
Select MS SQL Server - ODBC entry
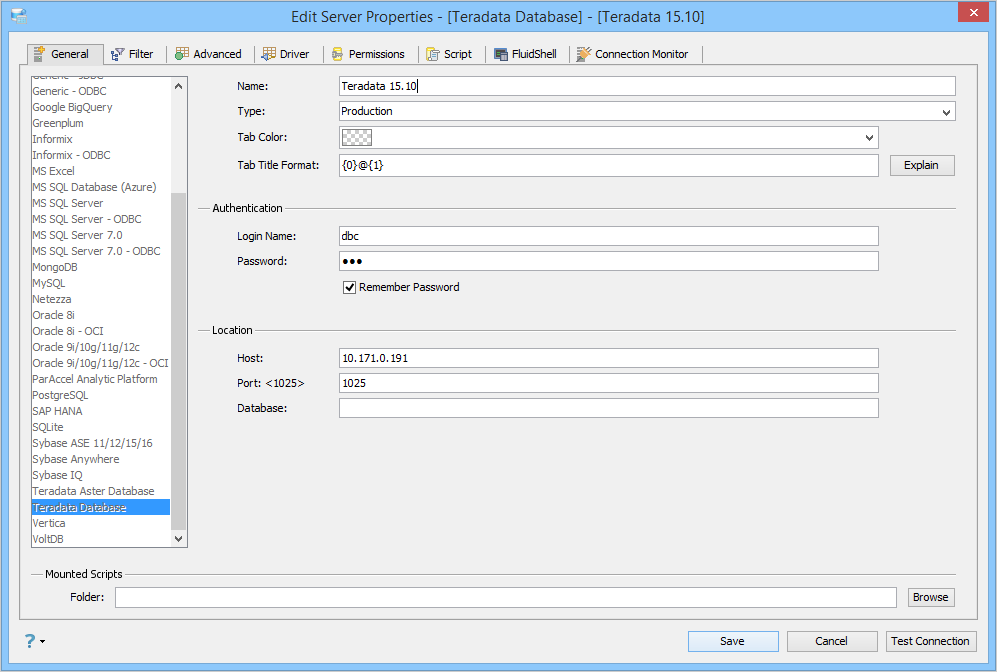click(x=101, y=219)
